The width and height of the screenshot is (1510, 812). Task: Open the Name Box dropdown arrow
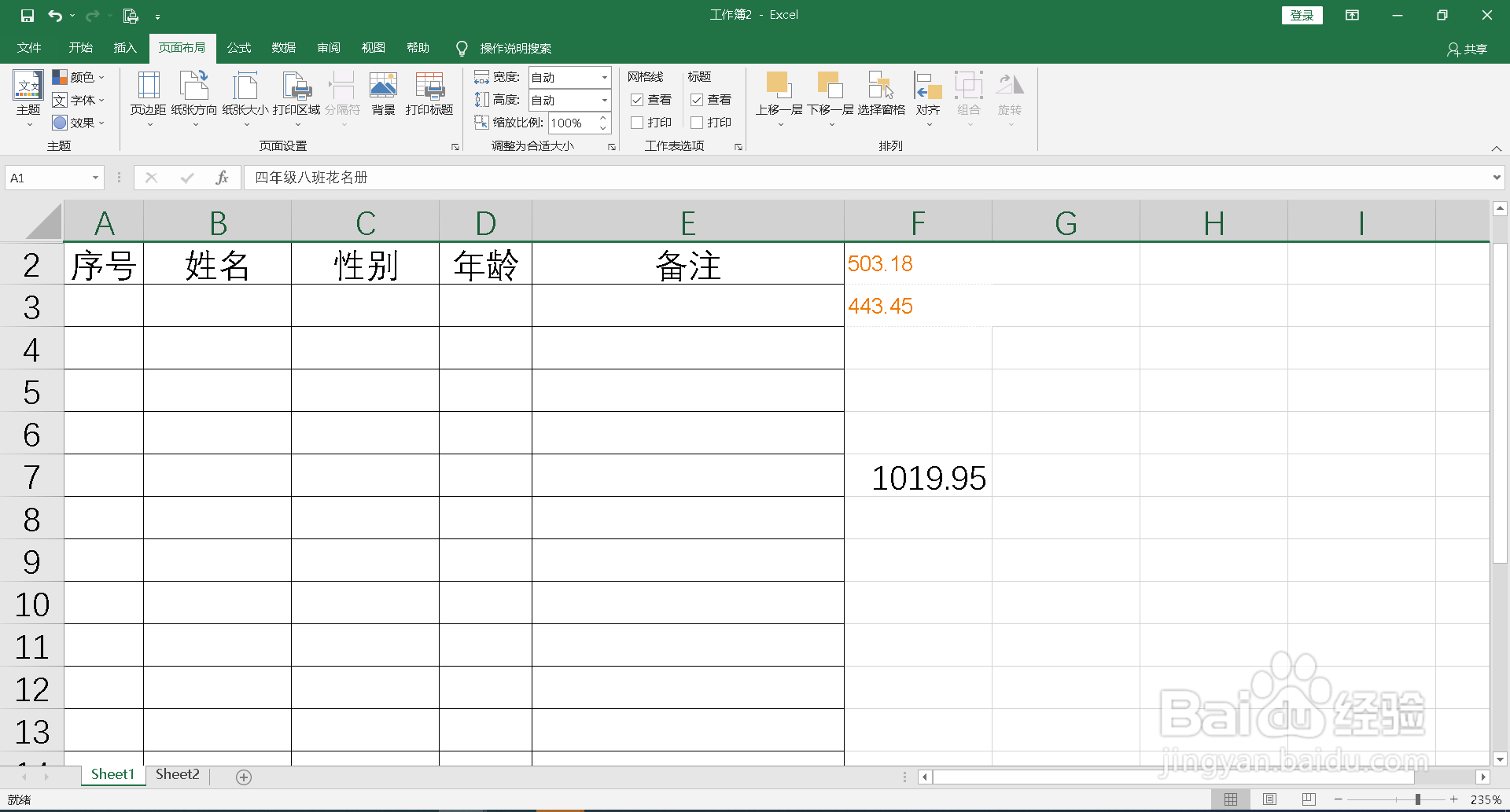[x=96, y=178]
